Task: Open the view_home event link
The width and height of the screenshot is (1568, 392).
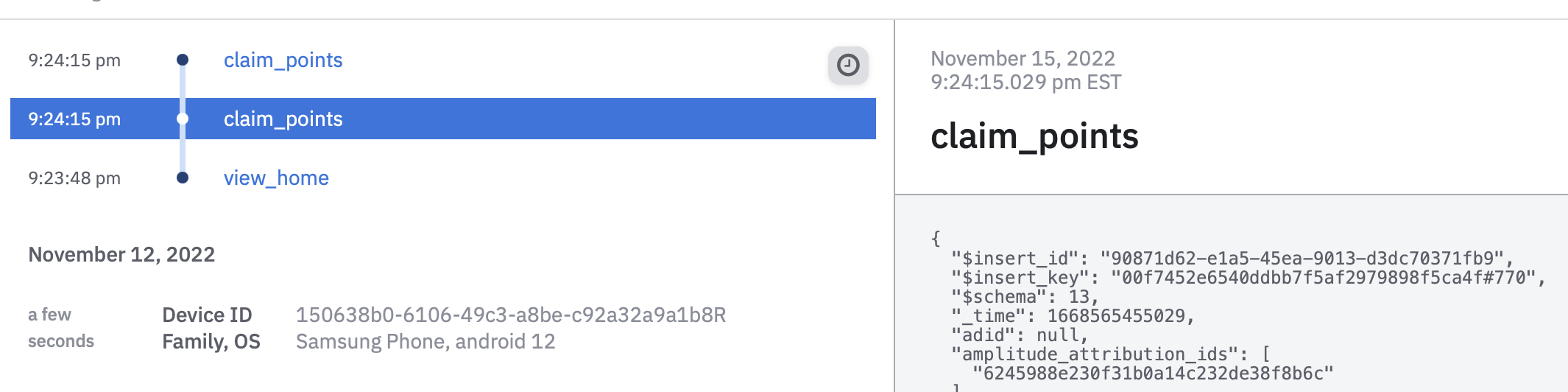Action: point(276,178)
